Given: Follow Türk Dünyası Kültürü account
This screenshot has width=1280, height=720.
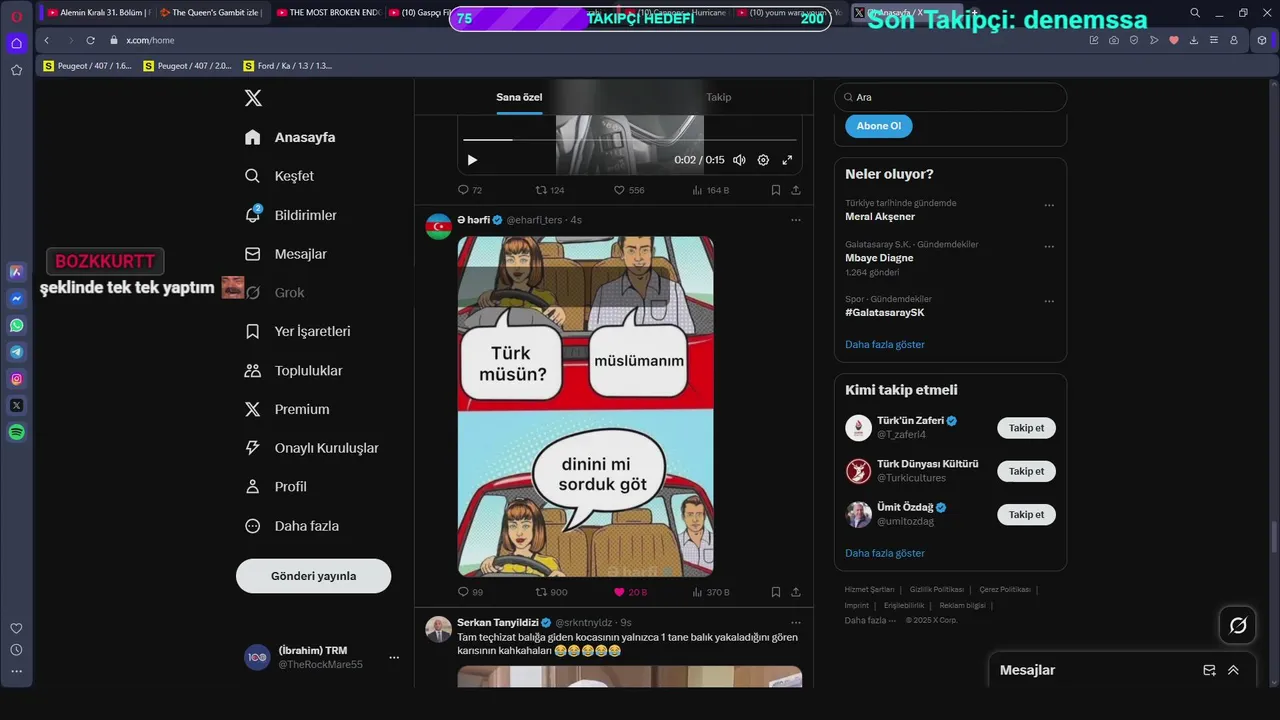Looking at the screenshot, I should point(1026,471).
